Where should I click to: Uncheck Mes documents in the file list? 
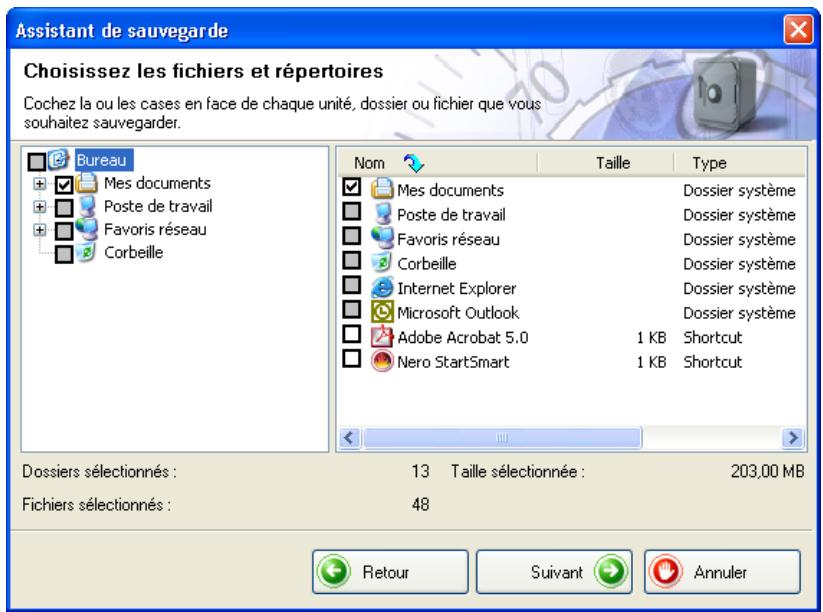click(x=352, y=187)
